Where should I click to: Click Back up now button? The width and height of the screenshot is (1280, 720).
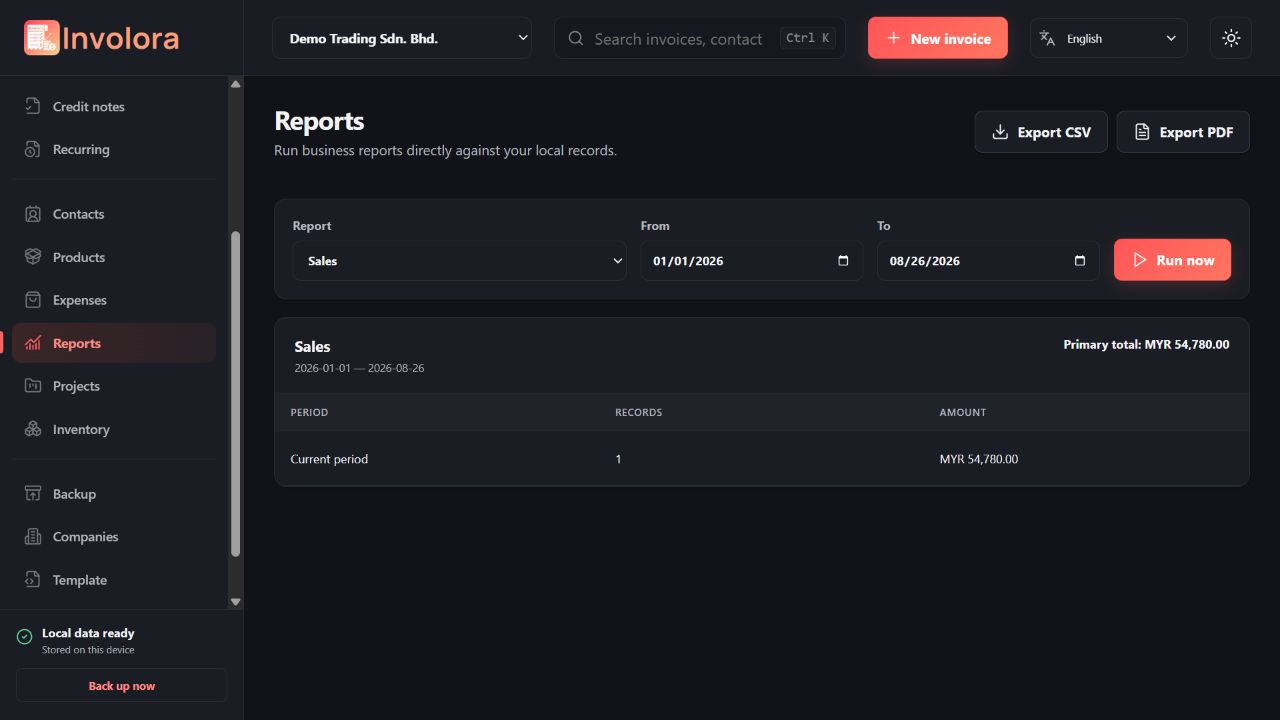pyautogui.click(x=122, y=686)
